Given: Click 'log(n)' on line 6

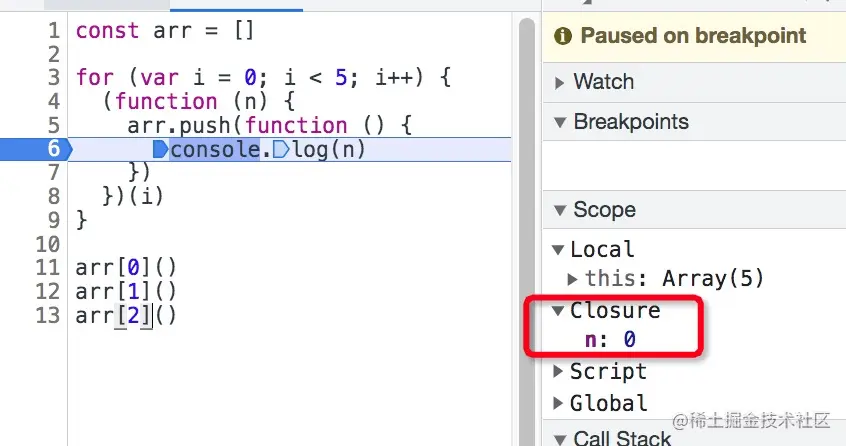Looking at the screenshot, I should point(329,149).
